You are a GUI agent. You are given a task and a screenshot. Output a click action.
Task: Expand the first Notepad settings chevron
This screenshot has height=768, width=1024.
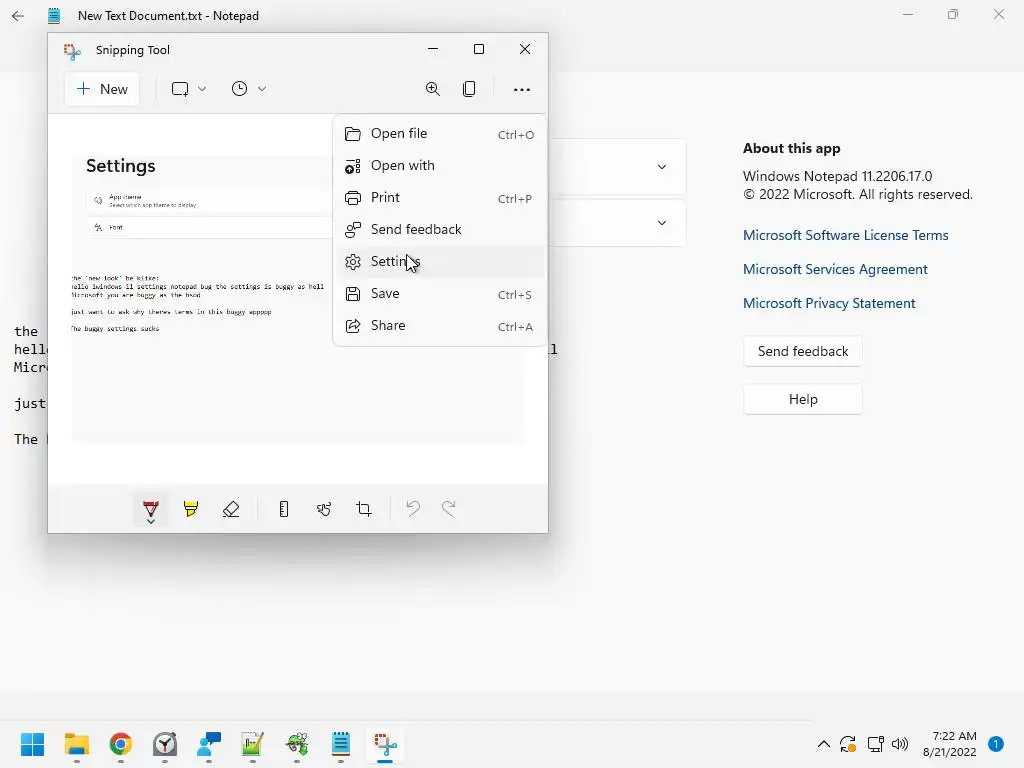[662, 167]
